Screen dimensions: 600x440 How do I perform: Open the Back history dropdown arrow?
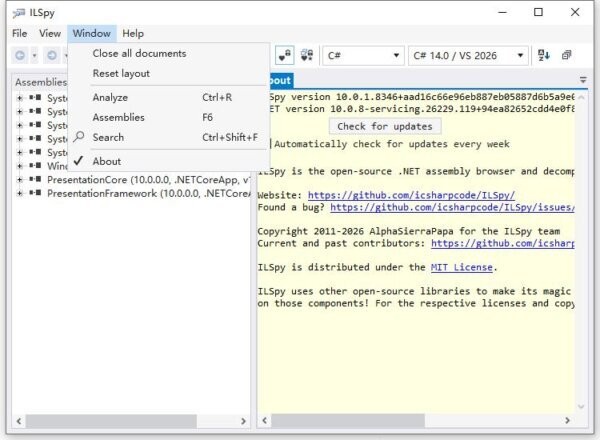pos(34,56)
